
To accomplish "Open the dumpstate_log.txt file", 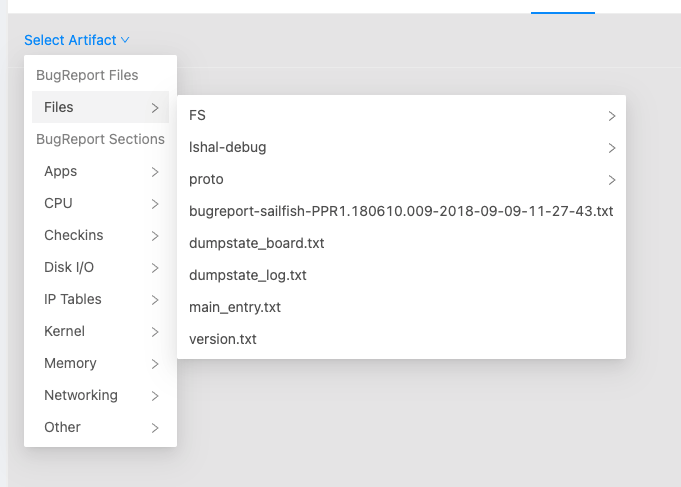I will 247,275.
